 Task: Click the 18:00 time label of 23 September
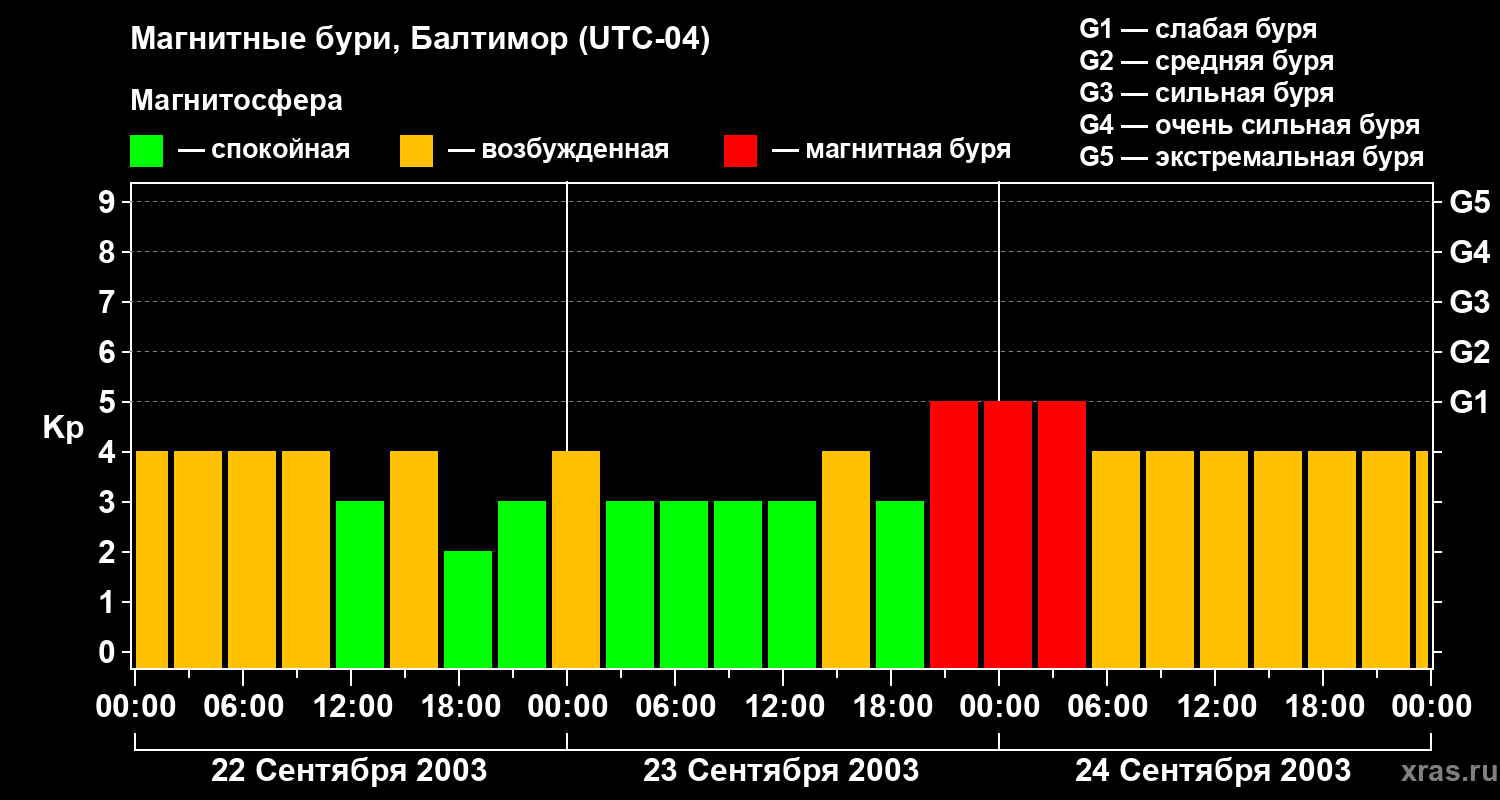coord(891,707)
